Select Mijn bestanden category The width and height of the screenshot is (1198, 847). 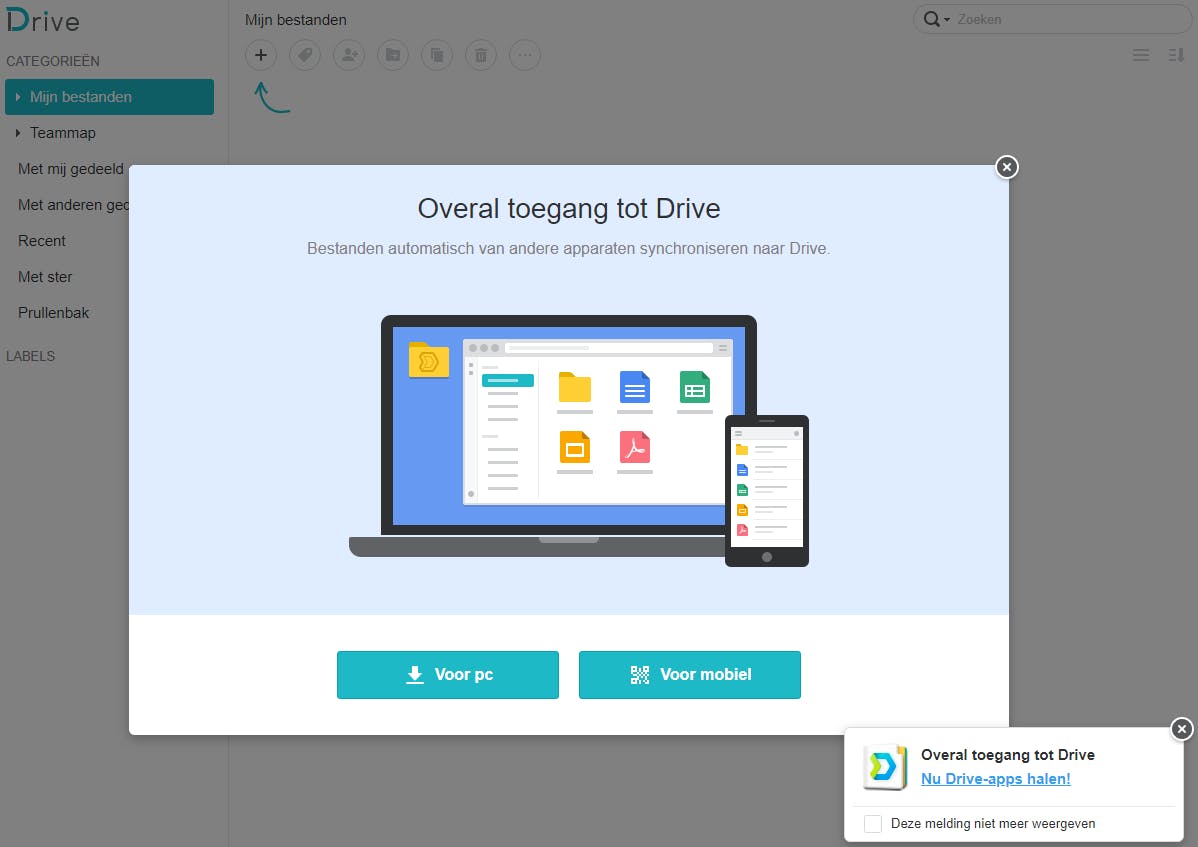click(x=109, y=97)
